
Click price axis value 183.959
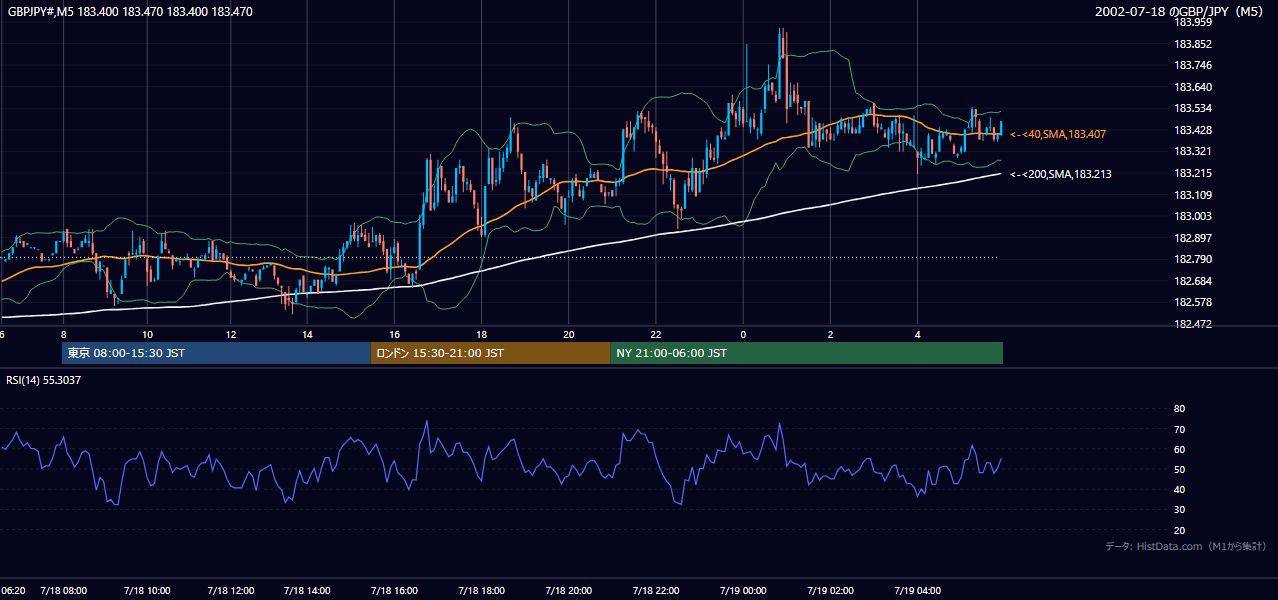[1192, 22]
